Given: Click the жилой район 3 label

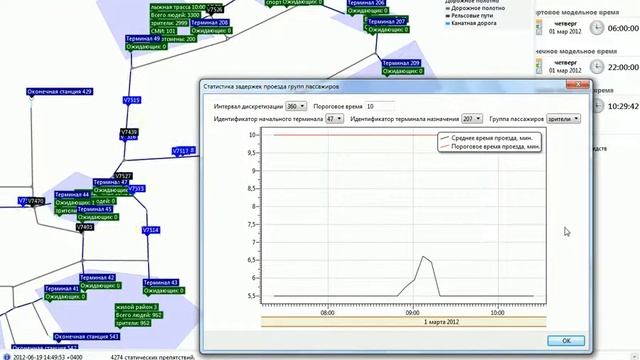Looking at the screenshot, I should [136, 307].
